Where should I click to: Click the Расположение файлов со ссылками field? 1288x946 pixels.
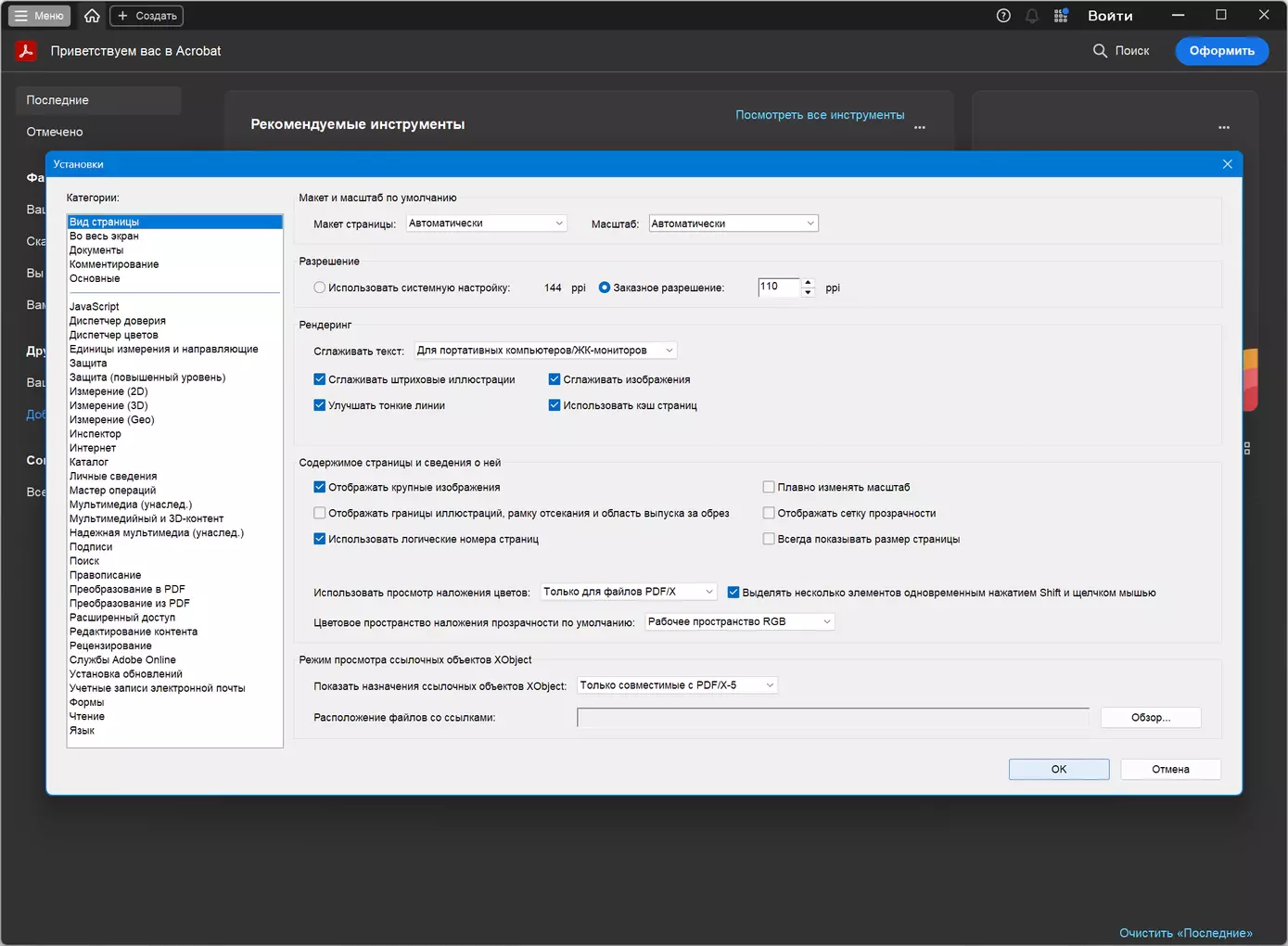pos(832,718)
